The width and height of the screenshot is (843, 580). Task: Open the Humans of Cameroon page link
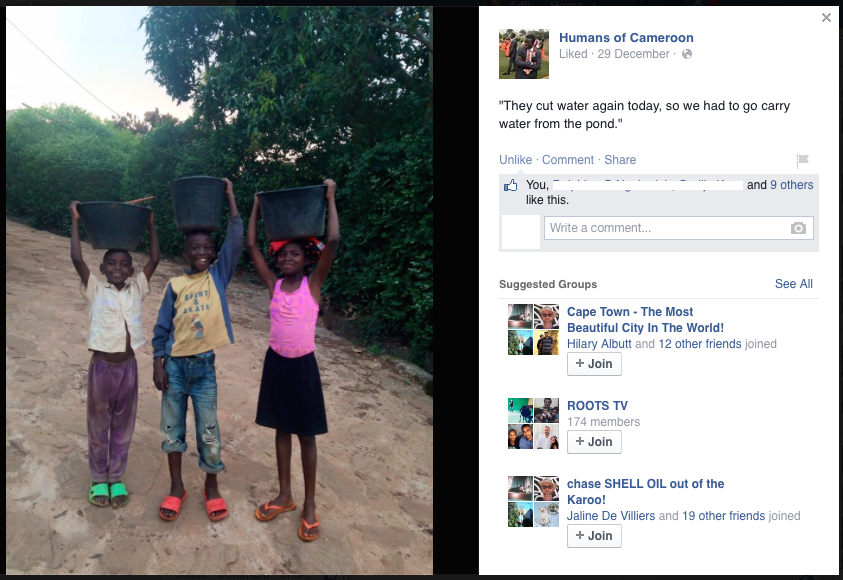(x=626, y=38)
